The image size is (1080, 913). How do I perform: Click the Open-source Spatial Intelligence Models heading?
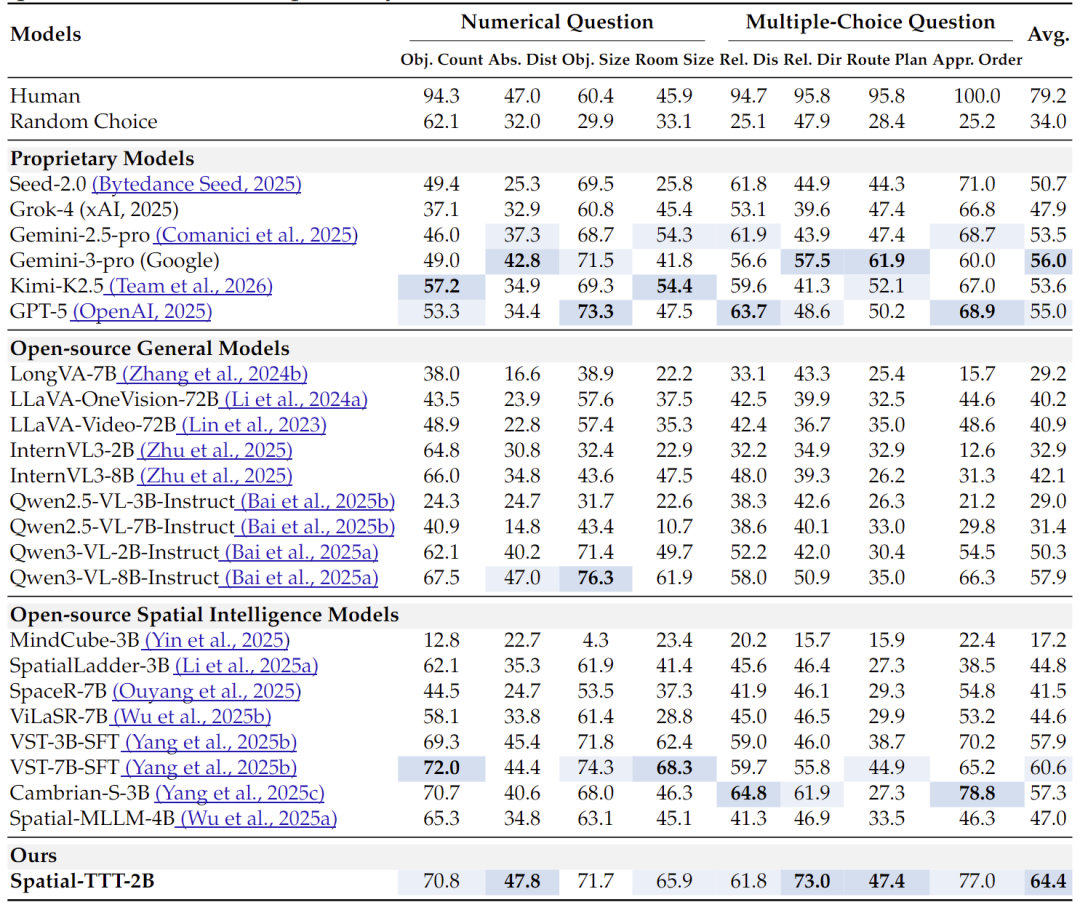(x=205, y=616)
